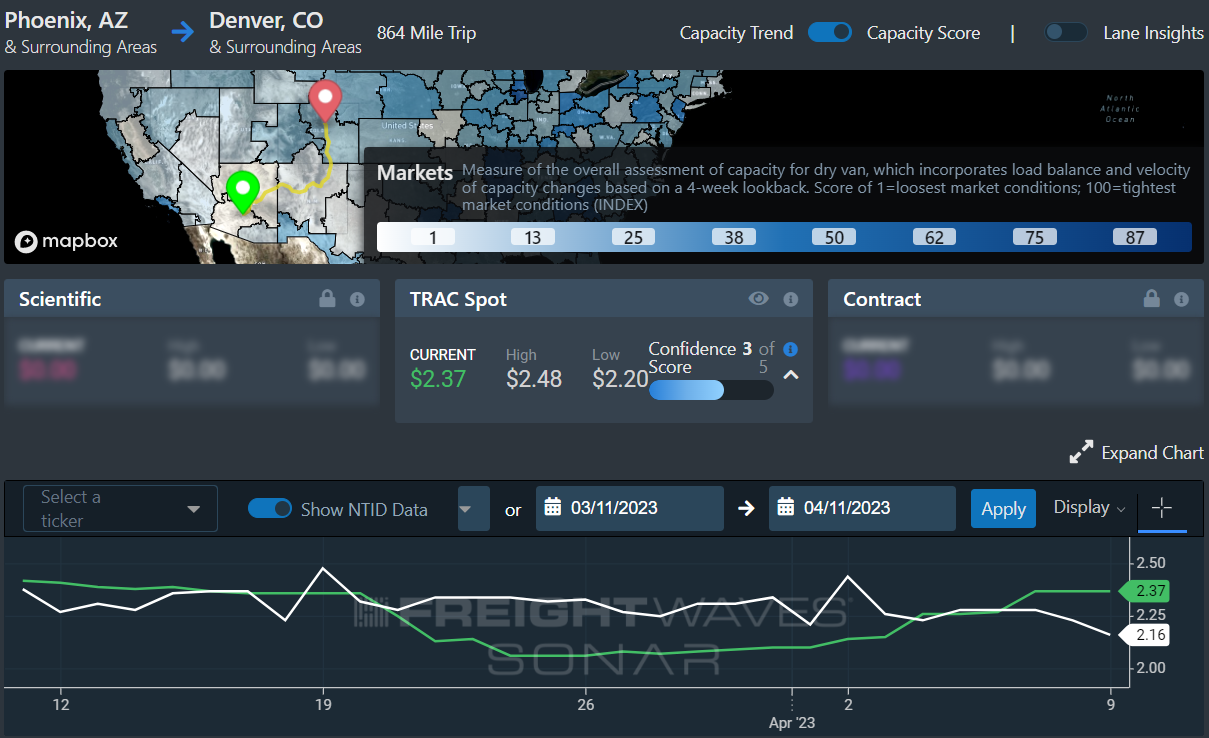Open the Scientific panel info icon

[357, 299]
